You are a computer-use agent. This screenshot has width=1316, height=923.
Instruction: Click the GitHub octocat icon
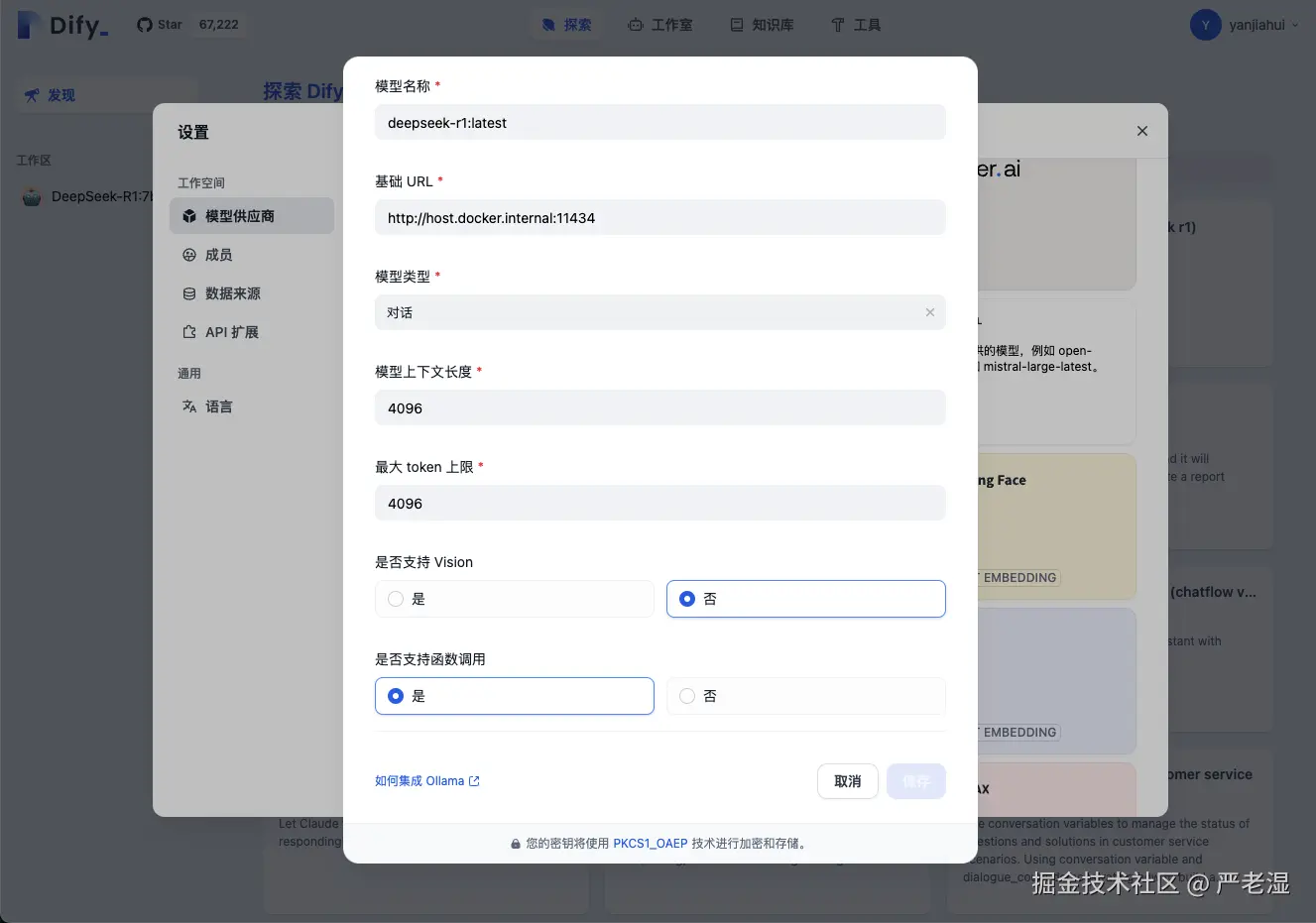tap(145, 25)
